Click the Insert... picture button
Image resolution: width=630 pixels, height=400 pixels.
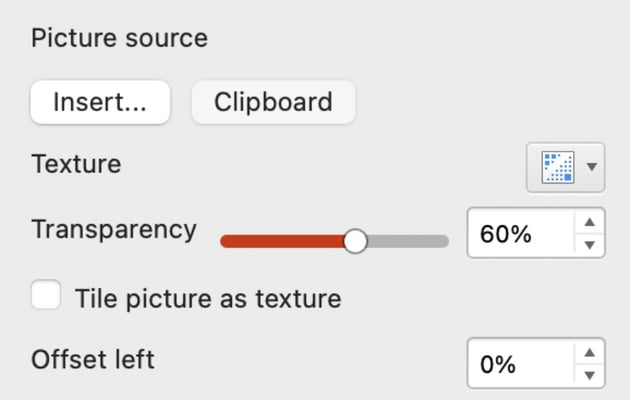point(100,103)
